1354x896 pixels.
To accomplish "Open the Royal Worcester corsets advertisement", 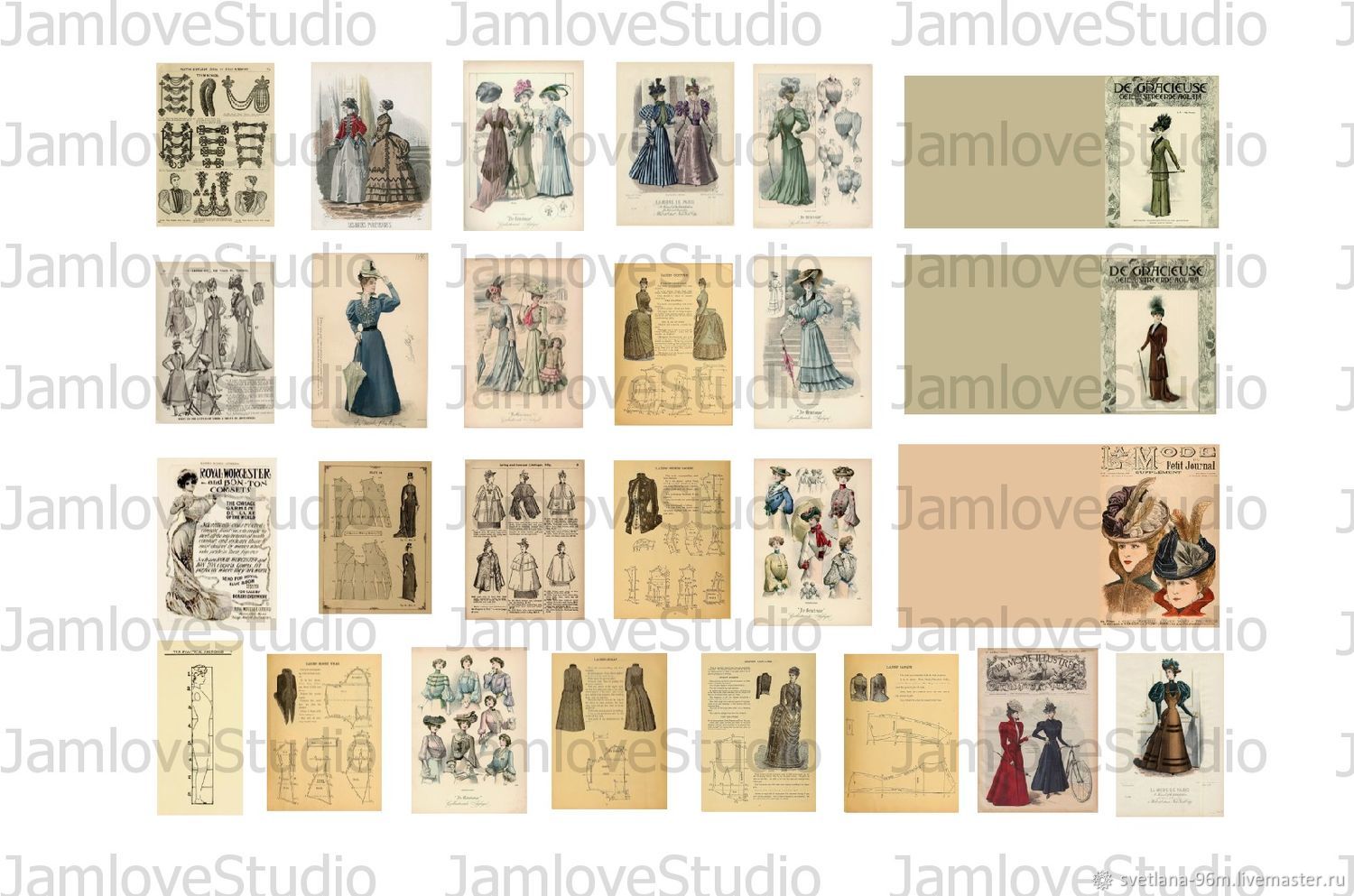I will pos(217,540).
